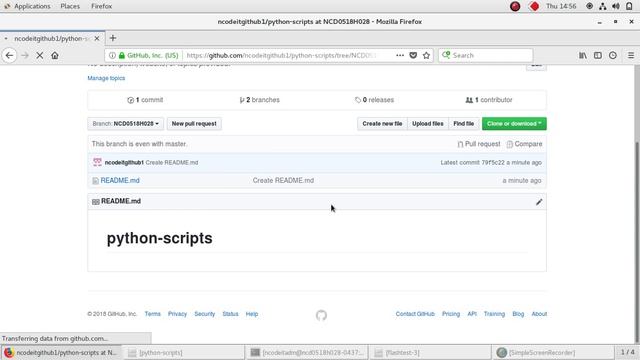Open the 0 releases link

[x=374, y=100]
